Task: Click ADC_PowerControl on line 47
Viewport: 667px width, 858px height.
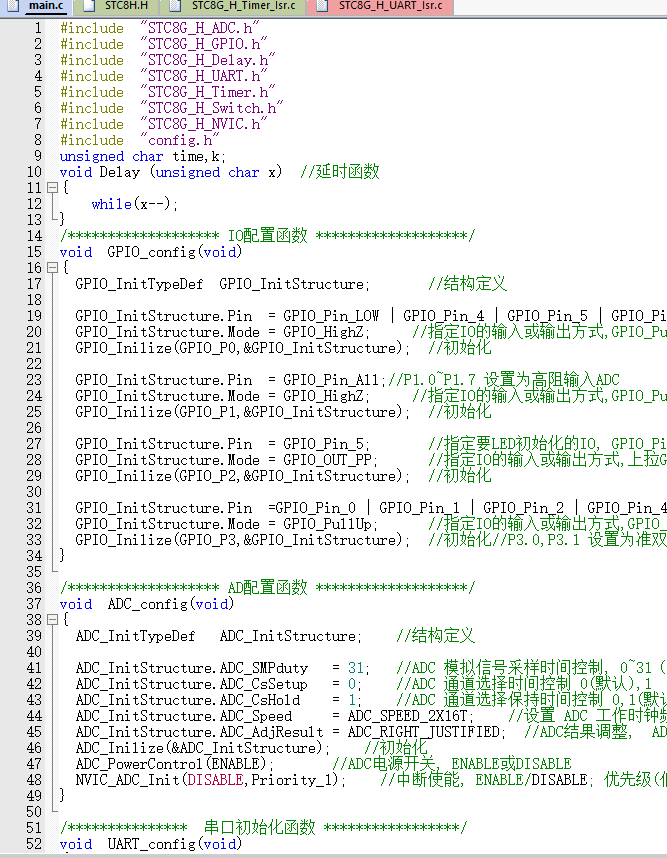Action: pyautogui.click(x=139, y=764)
